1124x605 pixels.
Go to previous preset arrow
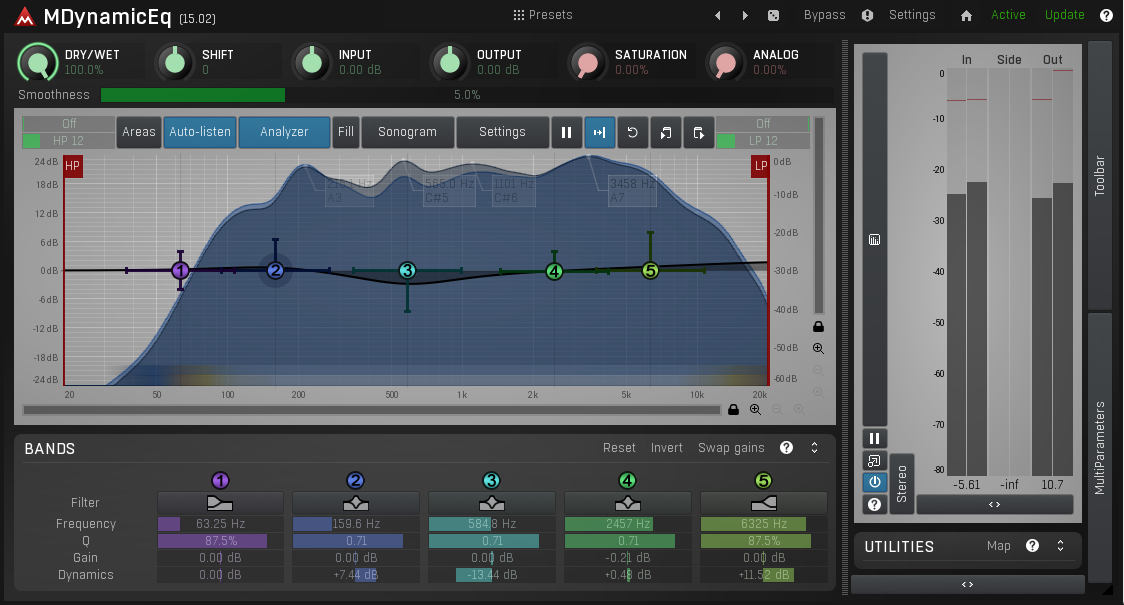[718, 15]
